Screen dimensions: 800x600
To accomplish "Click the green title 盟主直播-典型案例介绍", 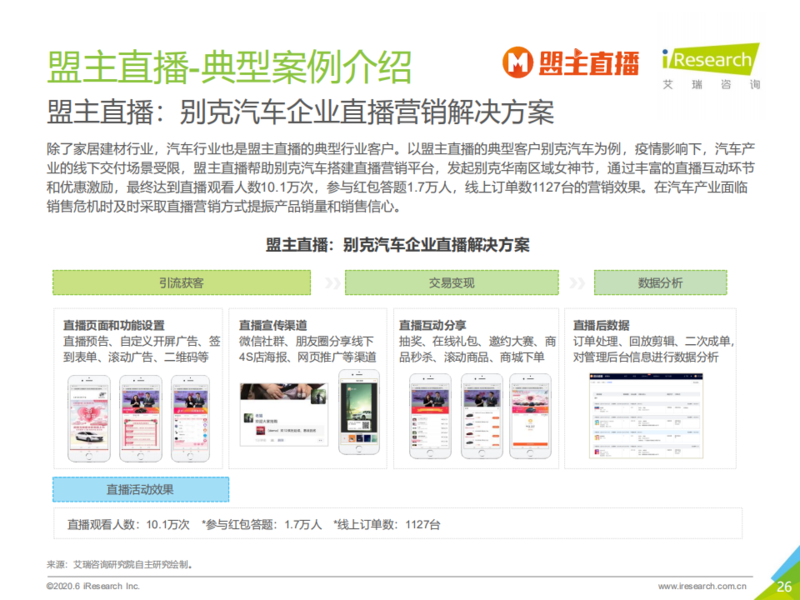I will (x=229, y=67).
